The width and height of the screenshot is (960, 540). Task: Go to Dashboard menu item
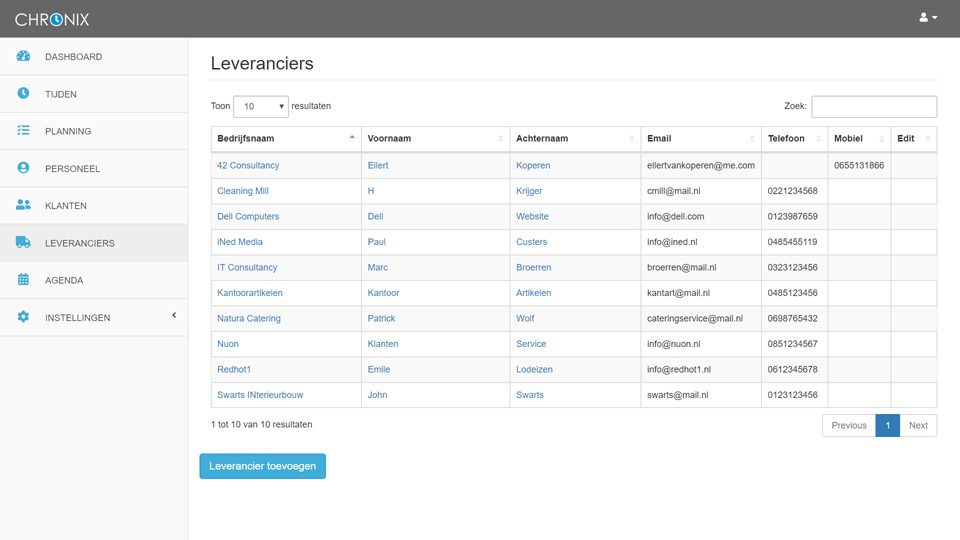[x=94, y=56]
